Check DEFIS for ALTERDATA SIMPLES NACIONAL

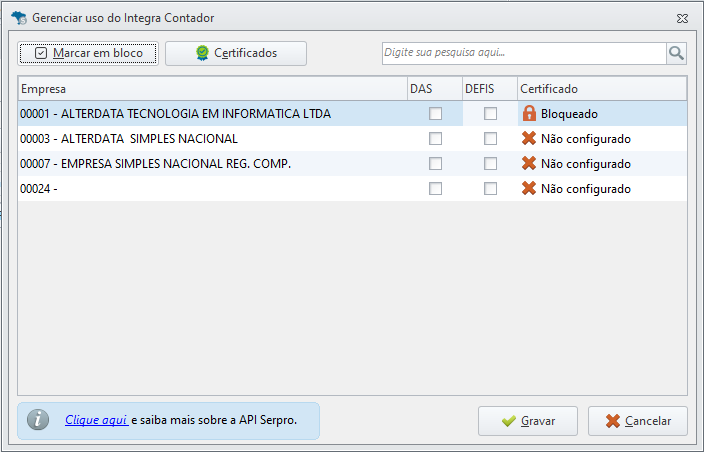(x=490, y=139)
